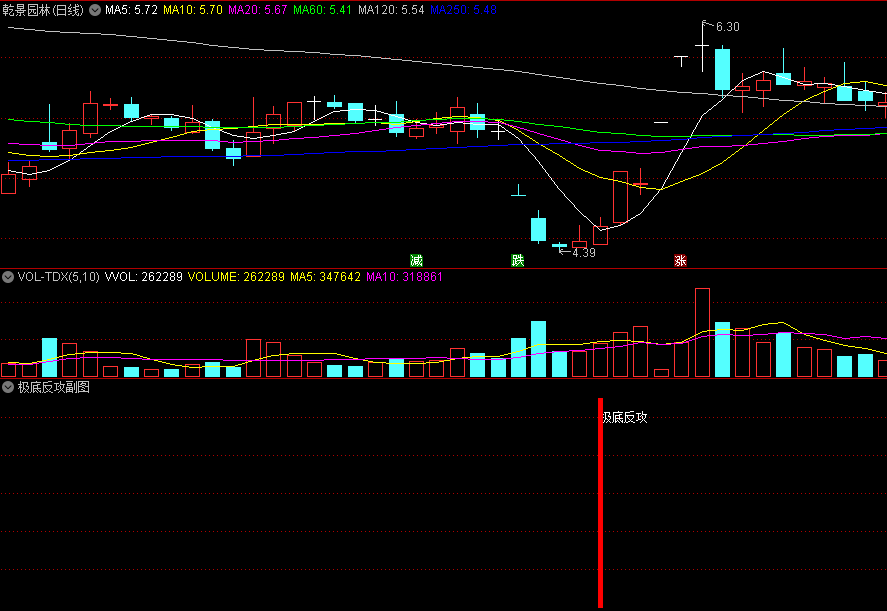The width and height of the screenshot is (887, 611).
Task: Click the tallest red volume bar
Action: pos(702,333)
